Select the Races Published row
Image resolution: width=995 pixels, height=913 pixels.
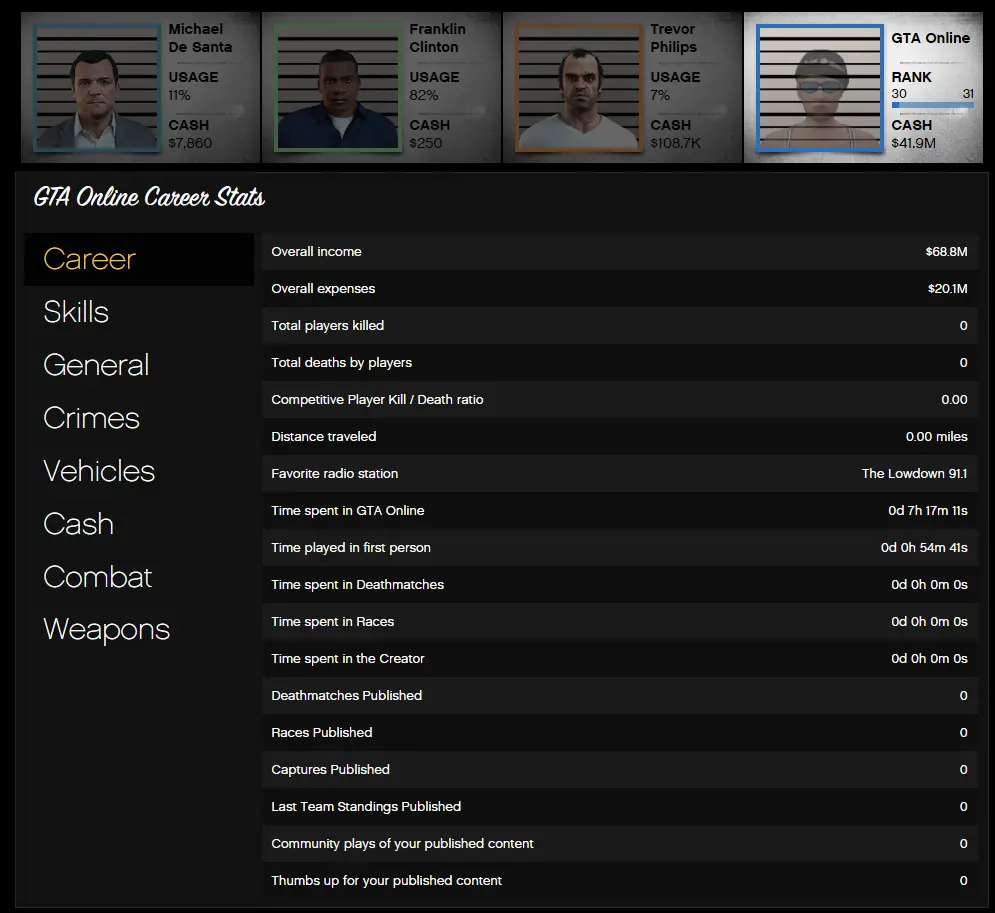point(620,733)
